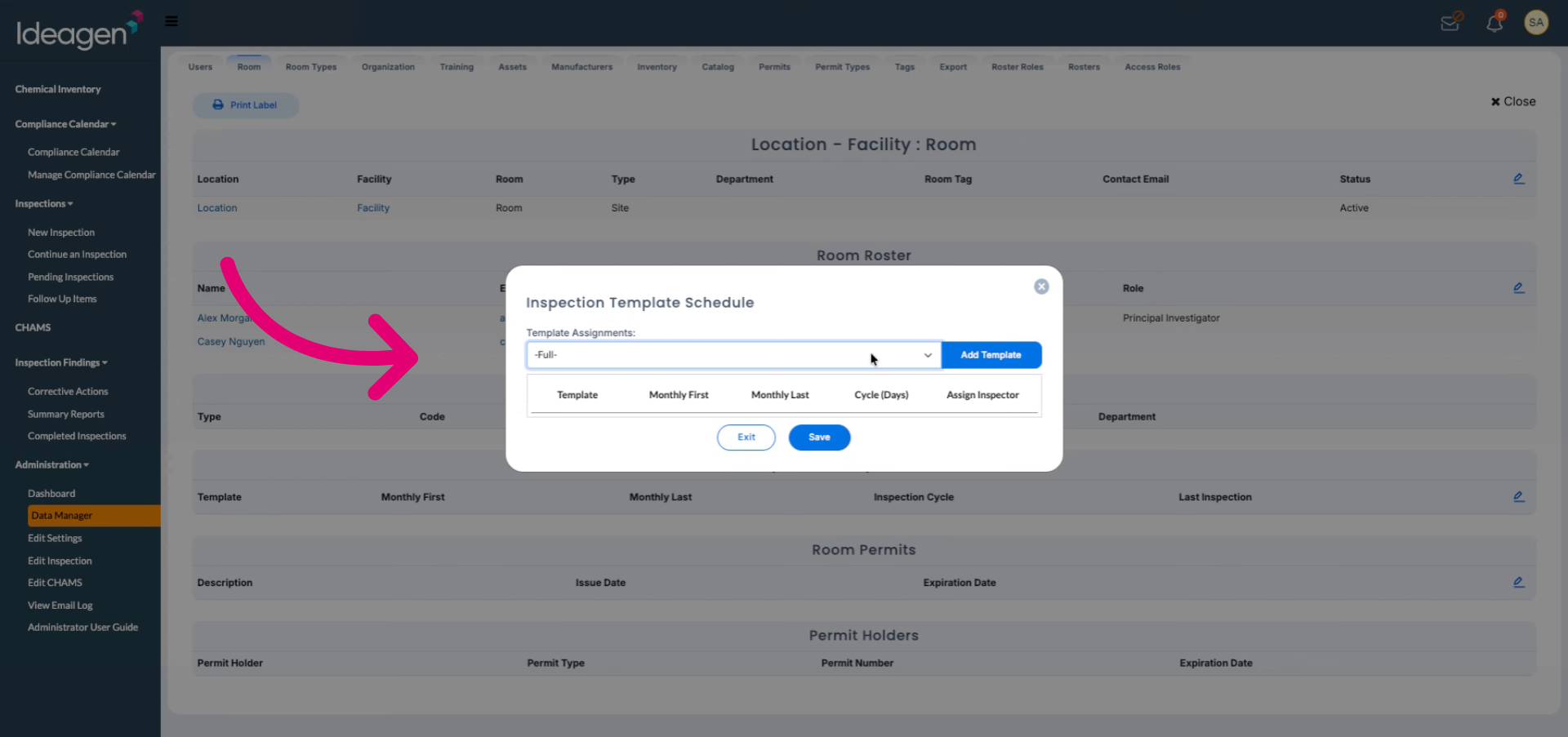Click the Facility link in the table

(x=373, y=208)
